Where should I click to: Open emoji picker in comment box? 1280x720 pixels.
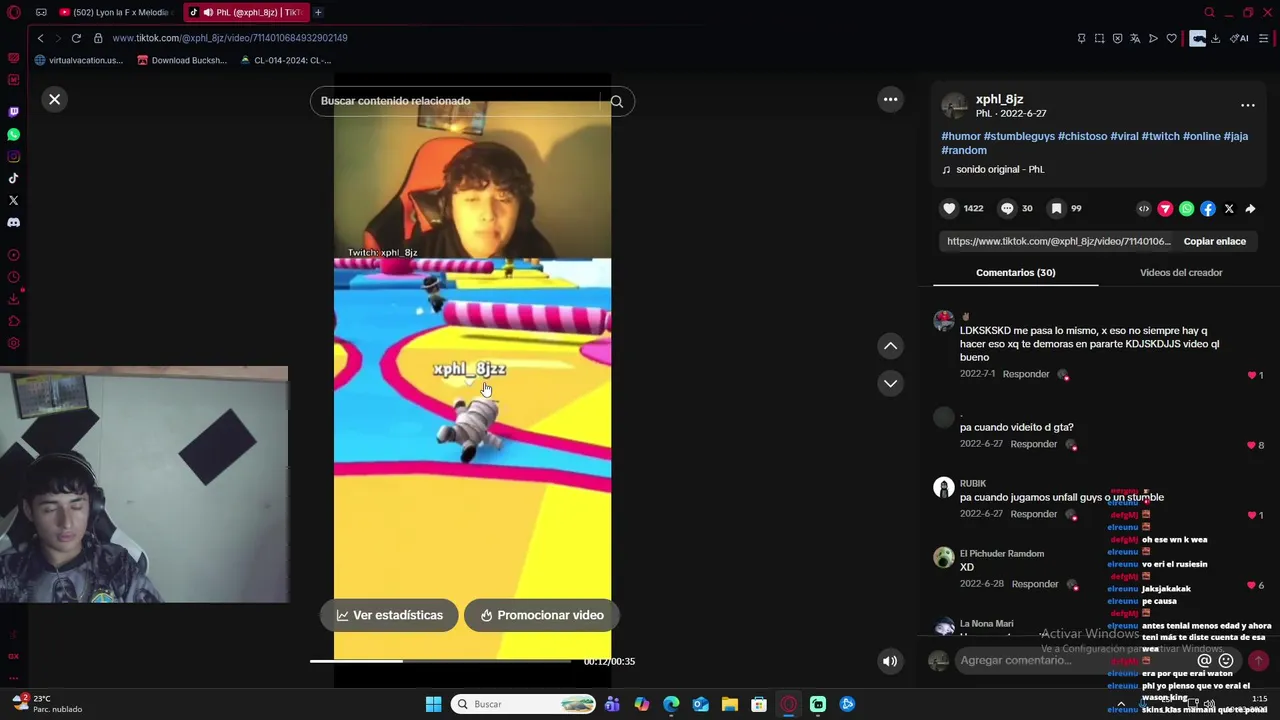tap(1226, 661)
